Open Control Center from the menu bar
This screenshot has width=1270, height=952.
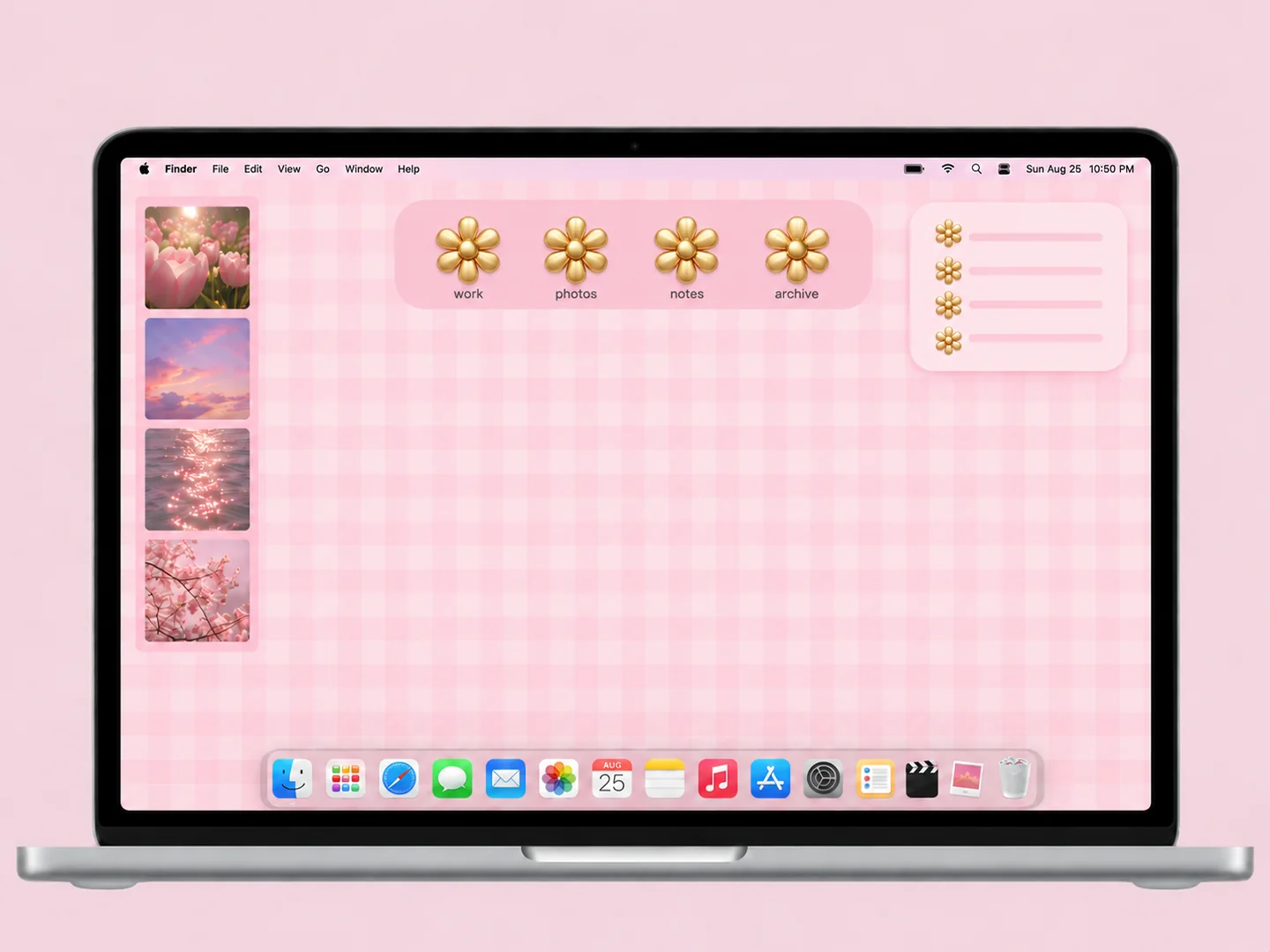[1004, 169]
